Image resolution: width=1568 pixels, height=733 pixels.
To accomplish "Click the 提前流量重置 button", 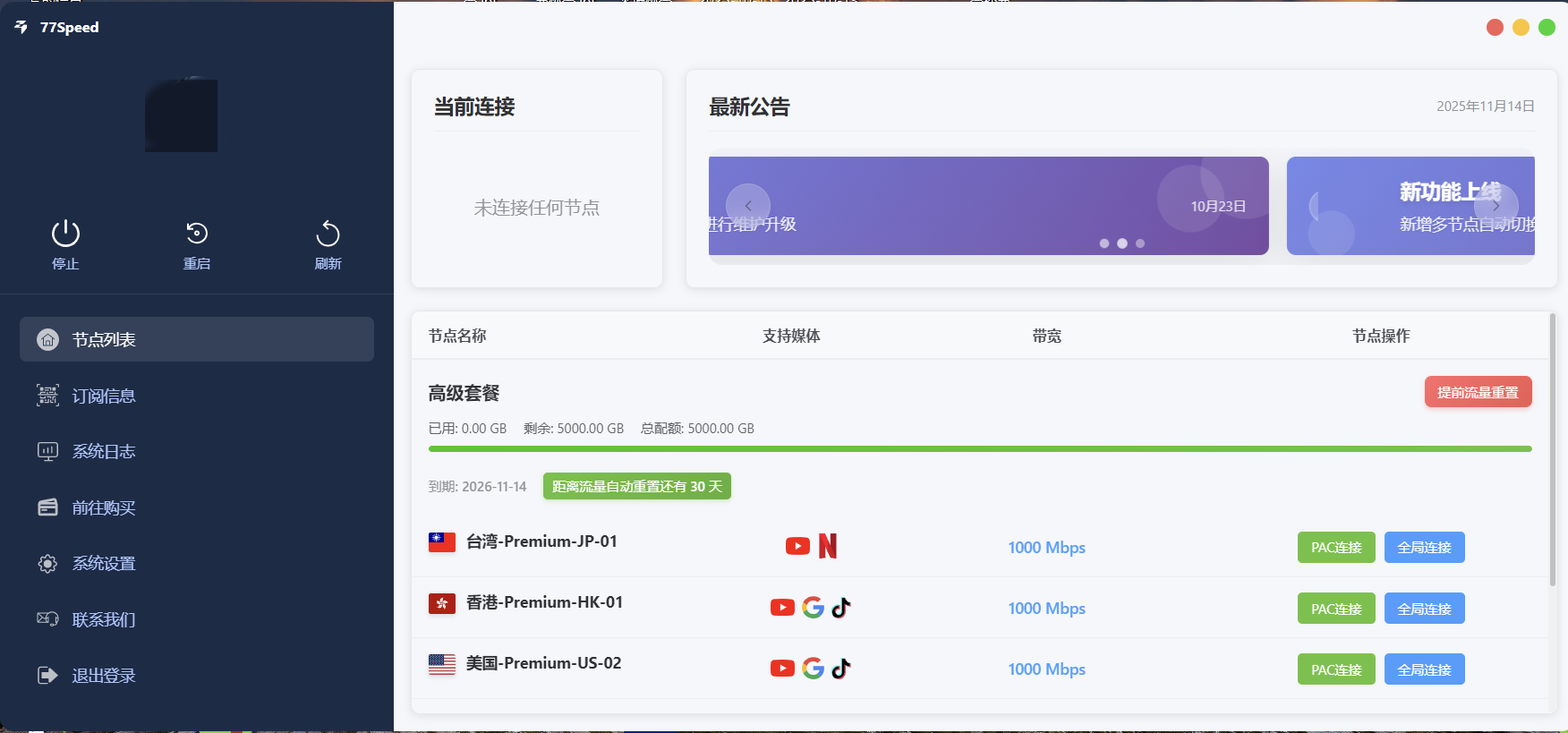I will point(1478,392).
